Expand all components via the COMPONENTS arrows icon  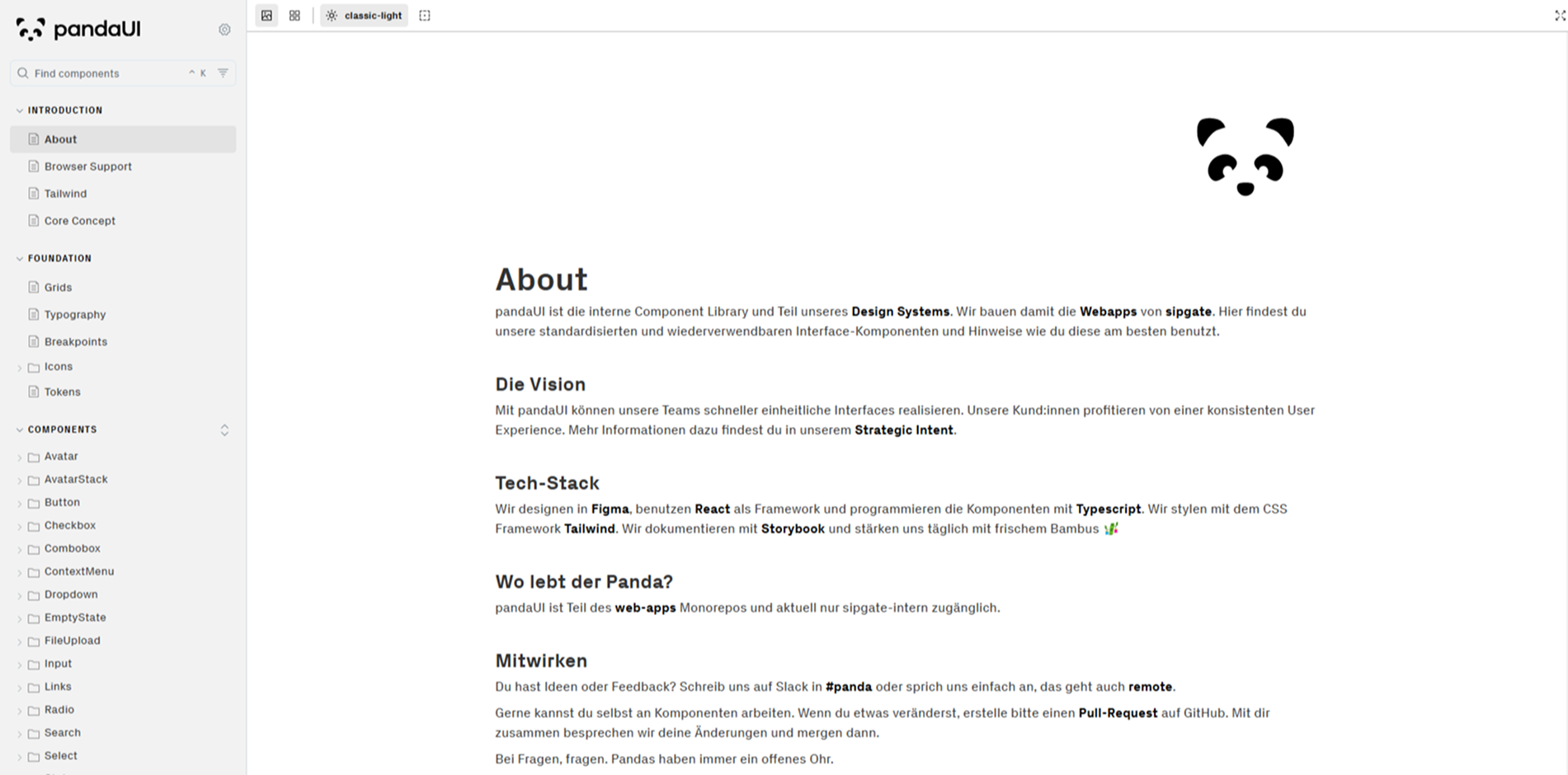(x=224, y=430)
